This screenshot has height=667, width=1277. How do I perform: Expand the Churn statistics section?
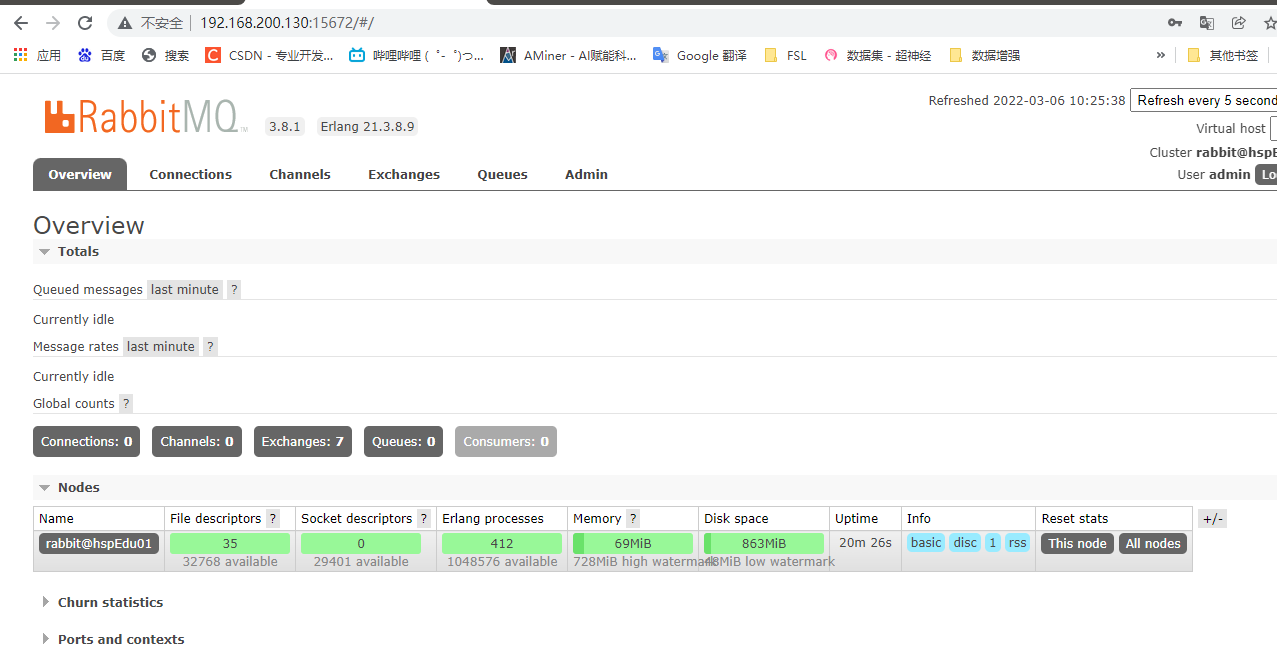click(x=102, y=602)
